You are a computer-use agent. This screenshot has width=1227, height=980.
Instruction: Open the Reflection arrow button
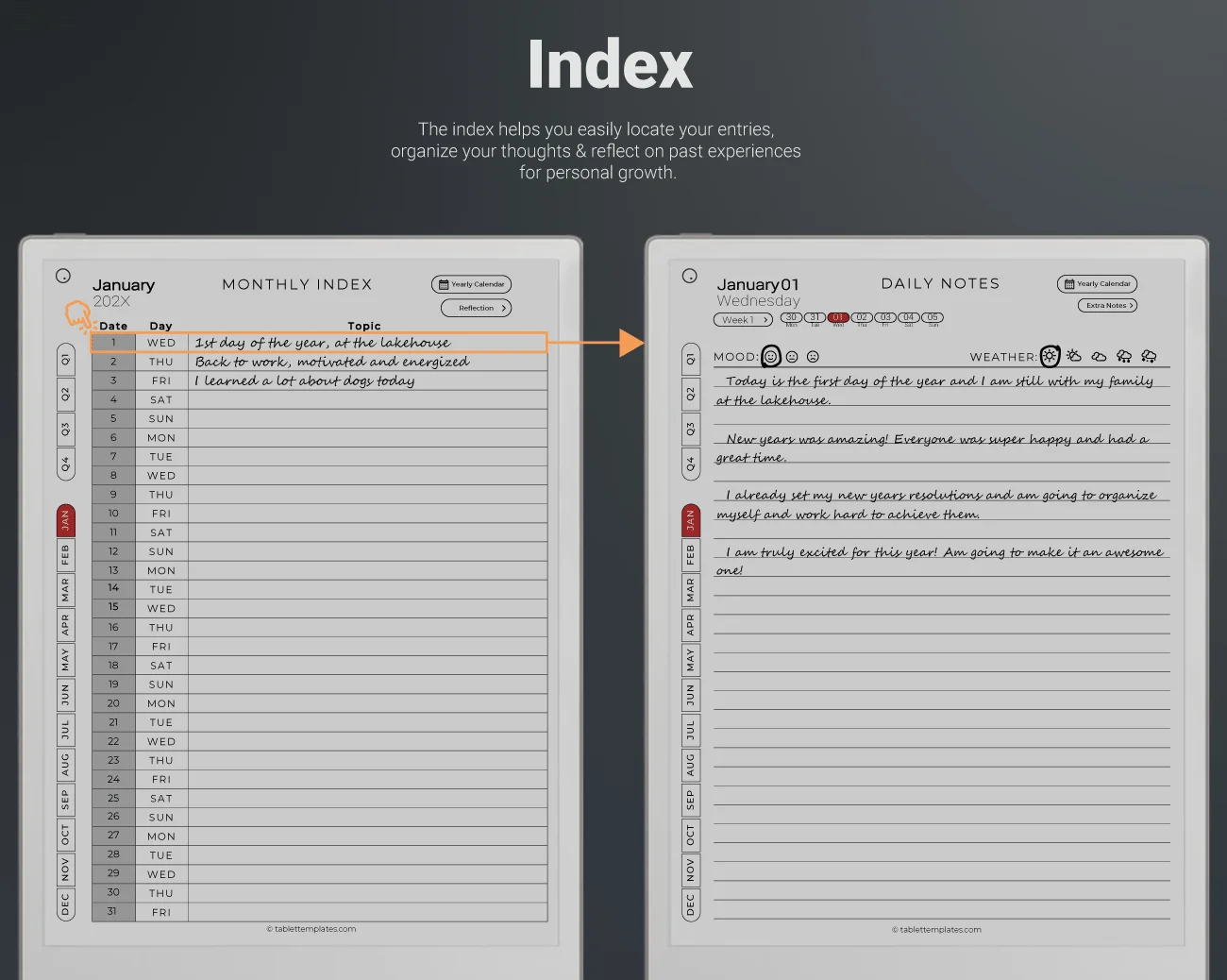(477, 308)
